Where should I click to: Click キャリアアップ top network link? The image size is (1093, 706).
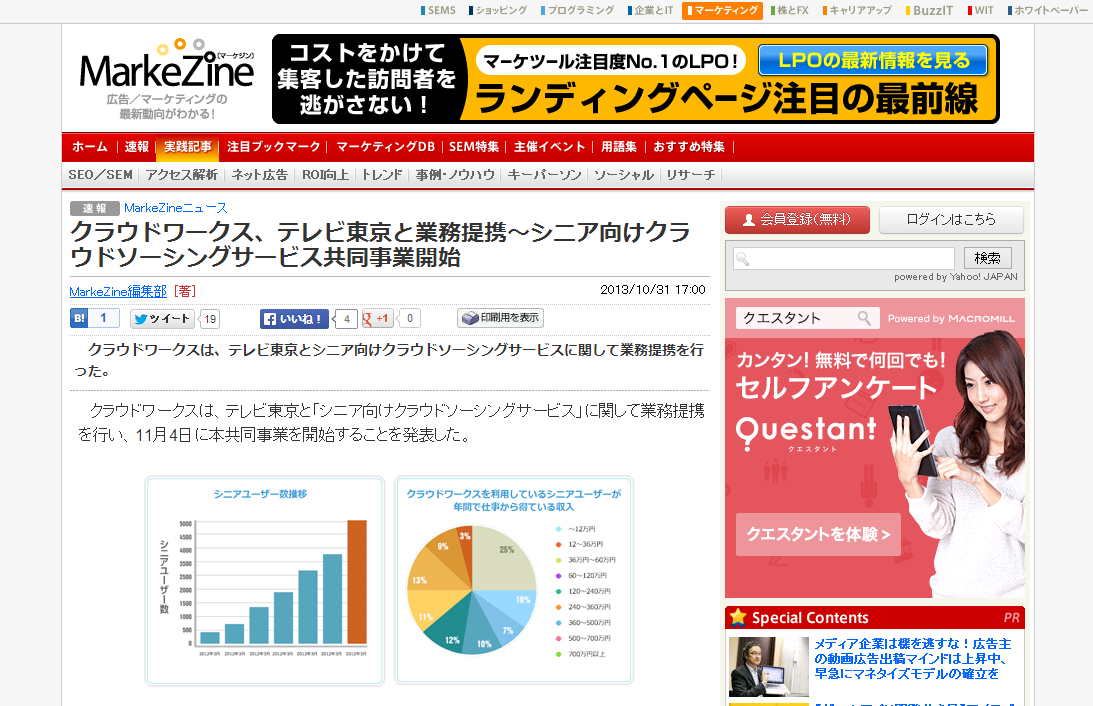pos(857,10)
